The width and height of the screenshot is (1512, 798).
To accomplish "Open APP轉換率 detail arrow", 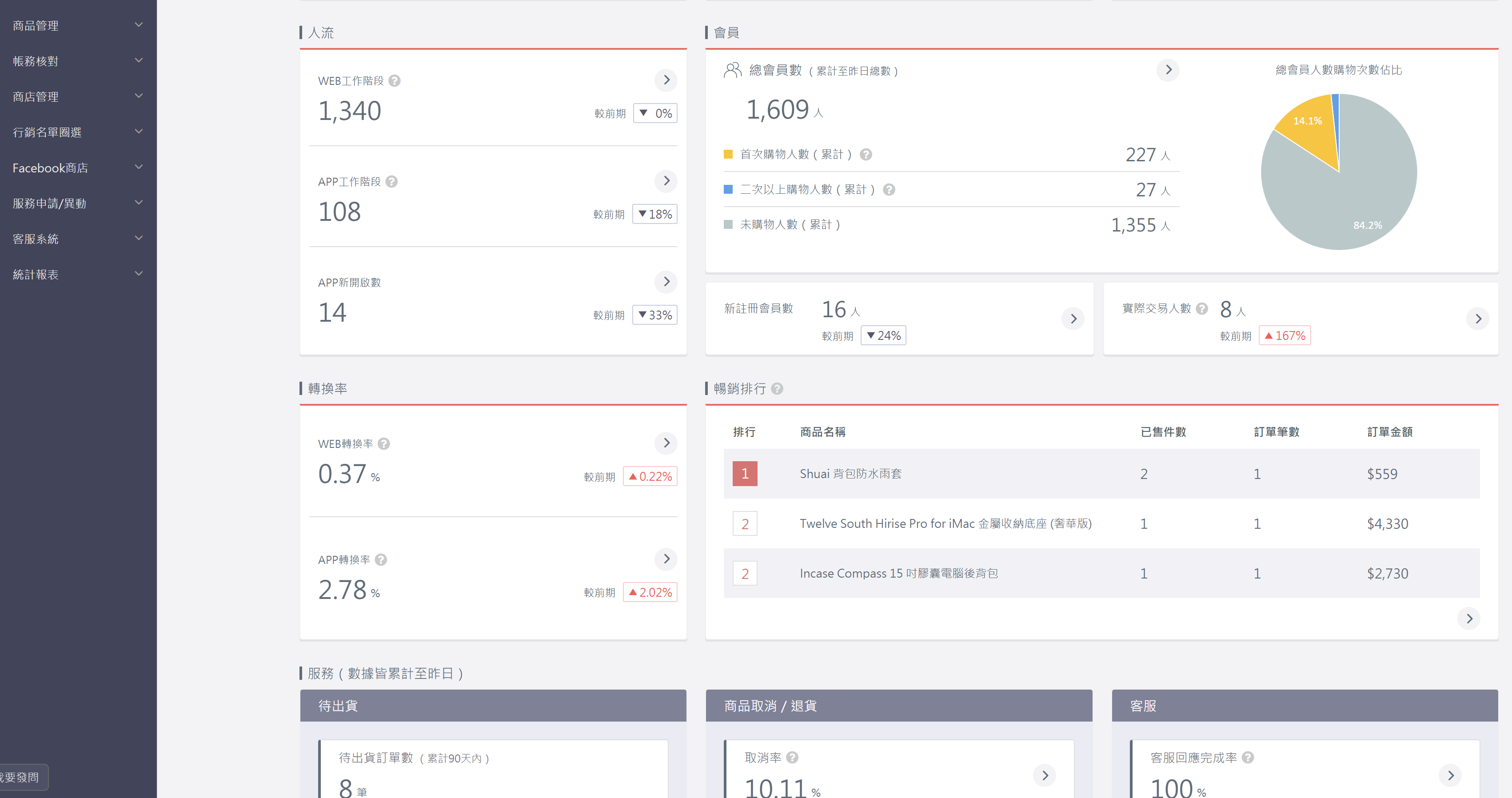I will click(666, 559).
